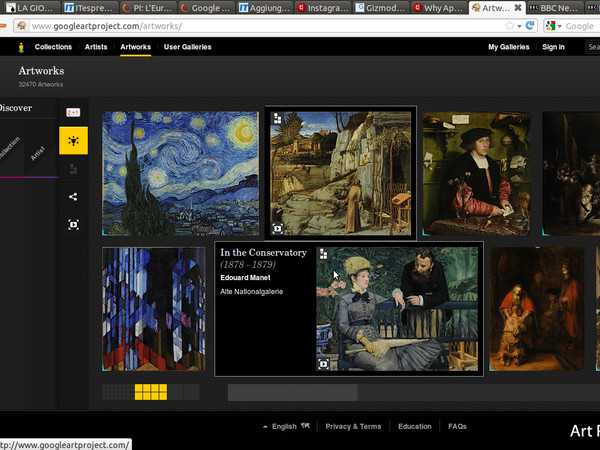This screenshot has width=600, height=450.
Task: Click the Sign in link
Action: coord(553,47)
